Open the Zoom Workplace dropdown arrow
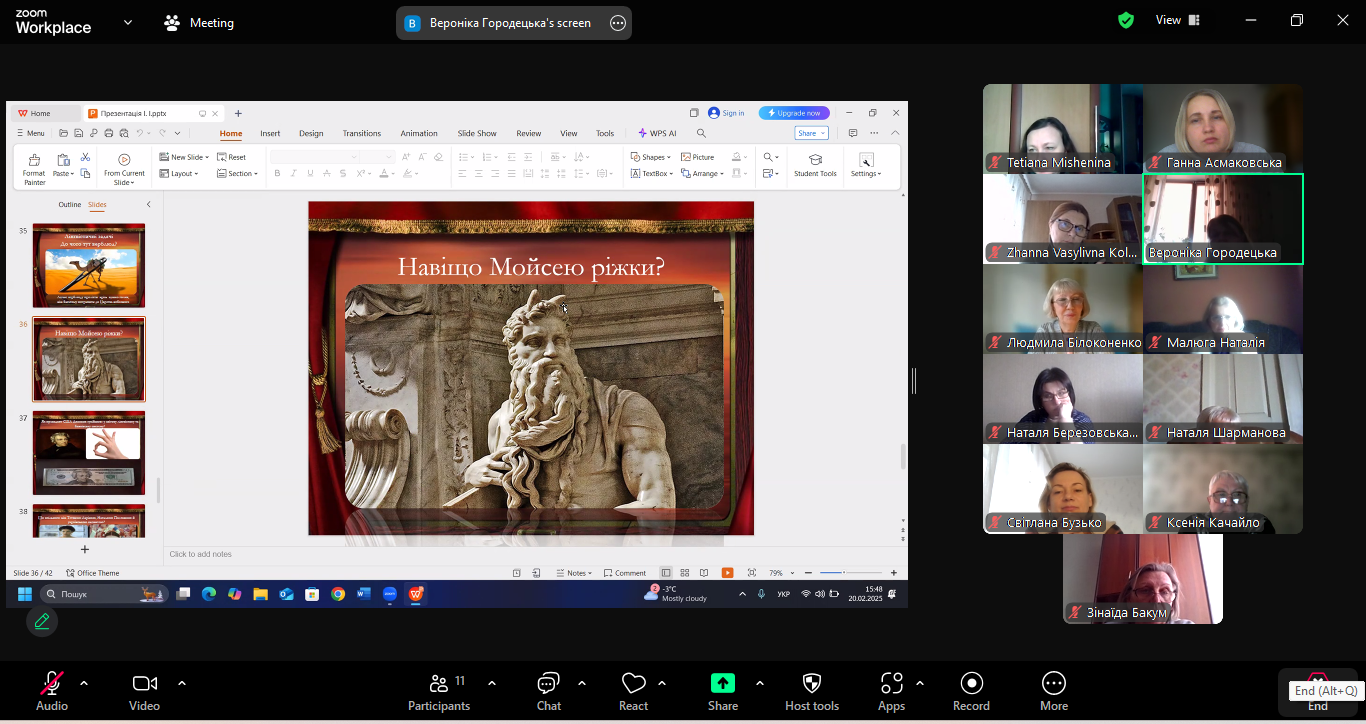 pyautogui.click(x=128, y=22)
